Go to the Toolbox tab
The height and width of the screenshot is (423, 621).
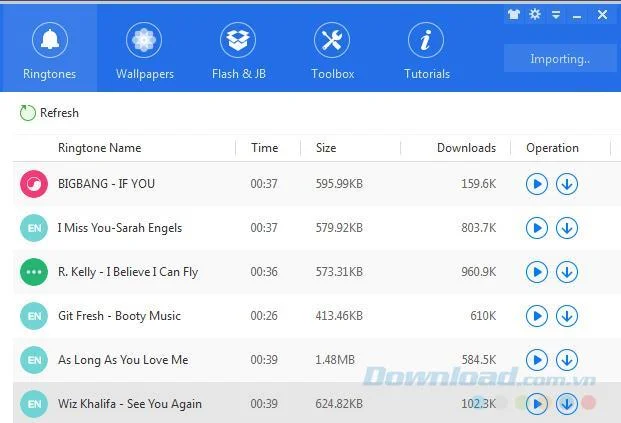(332, 51)
